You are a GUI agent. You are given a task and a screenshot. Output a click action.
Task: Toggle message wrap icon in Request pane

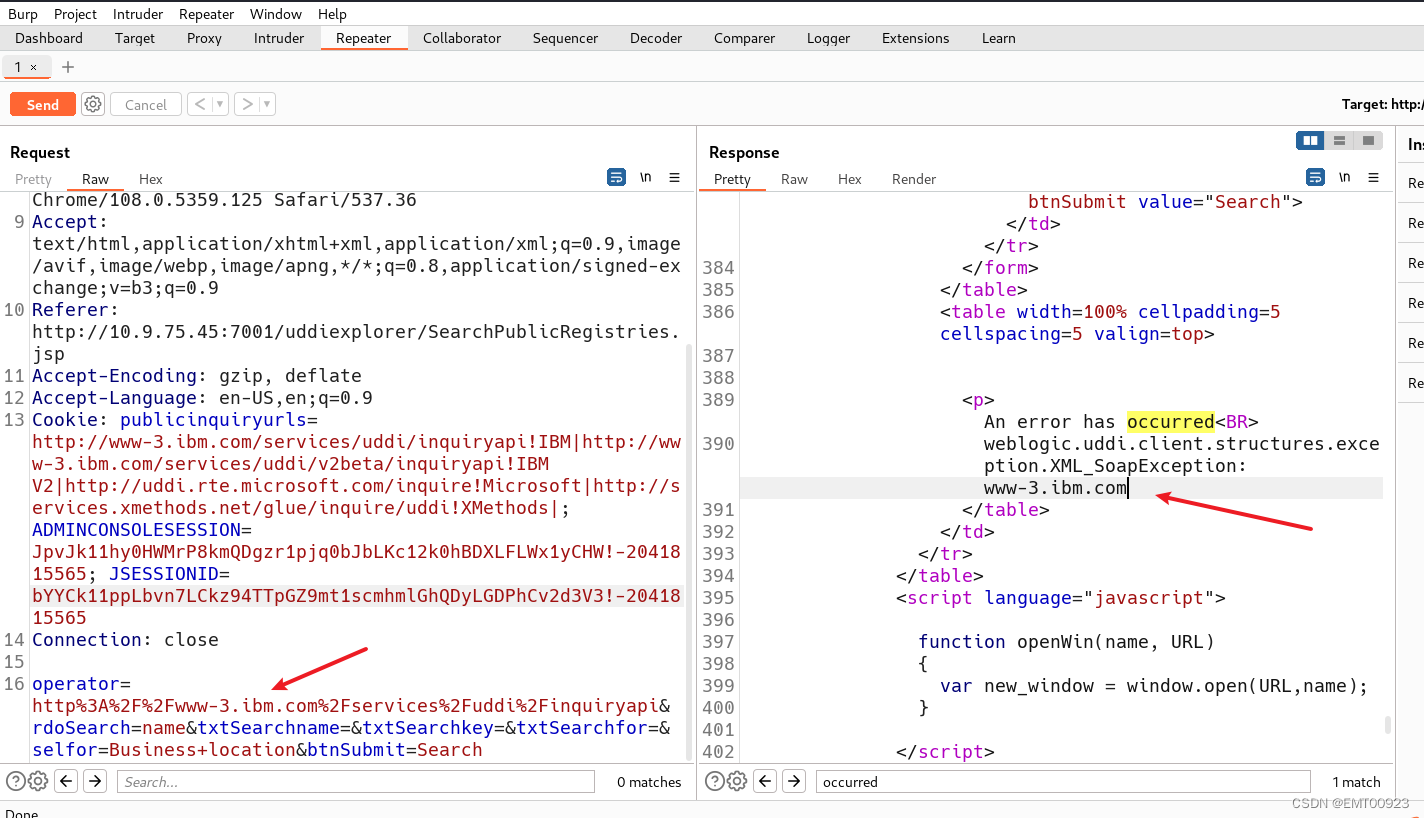(x=616, y=177)
